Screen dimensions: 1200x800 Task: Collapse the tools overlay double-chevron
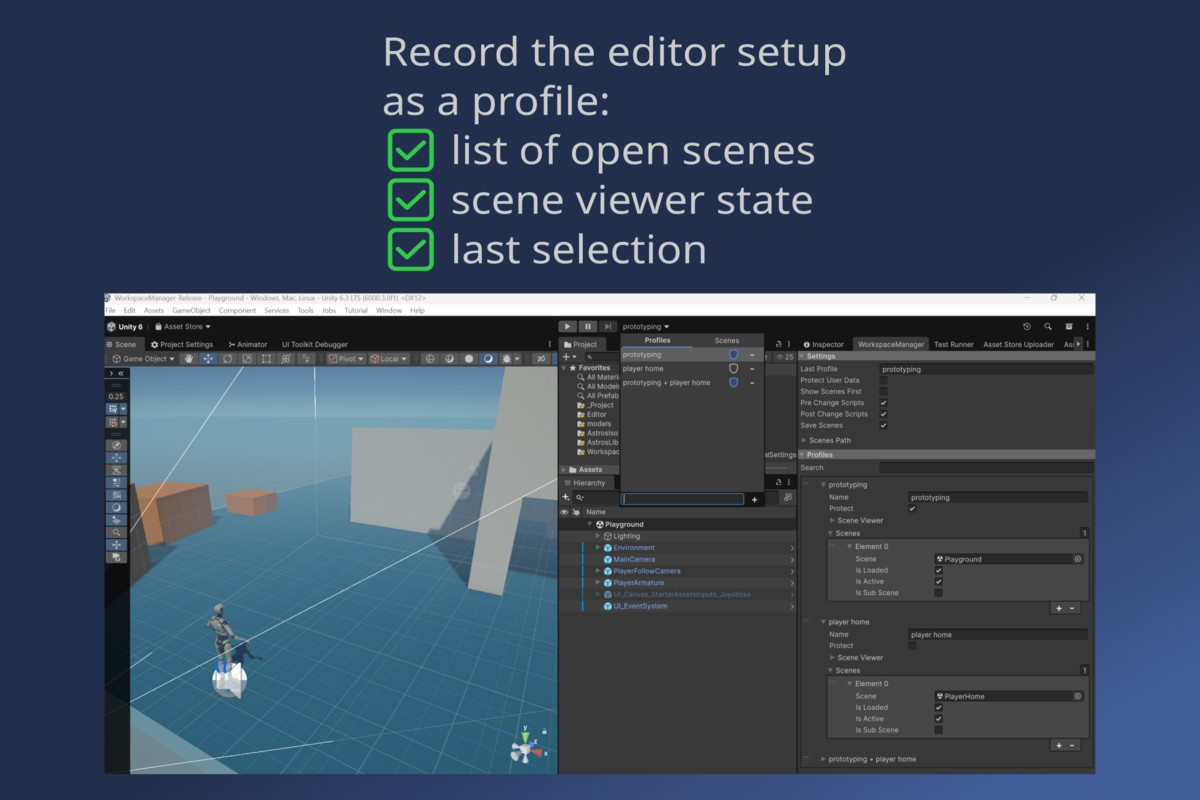tap(120, 373)
